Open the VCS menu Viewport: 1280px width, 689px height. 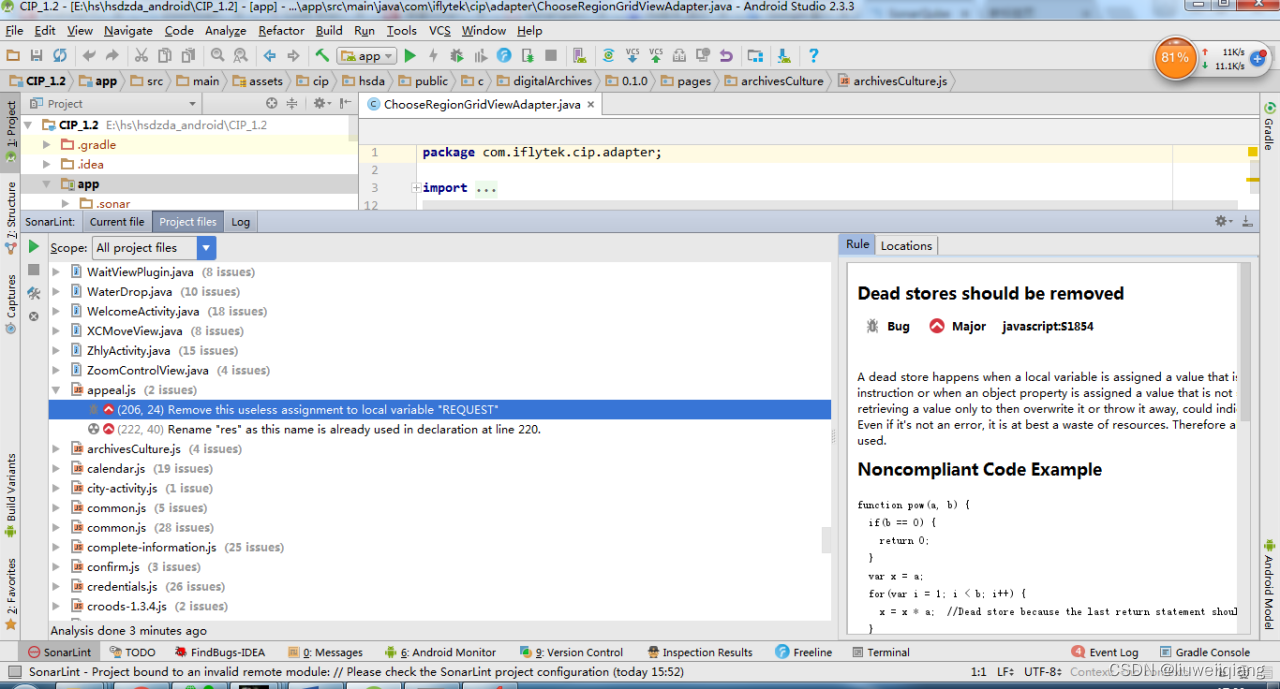point(440,31)
